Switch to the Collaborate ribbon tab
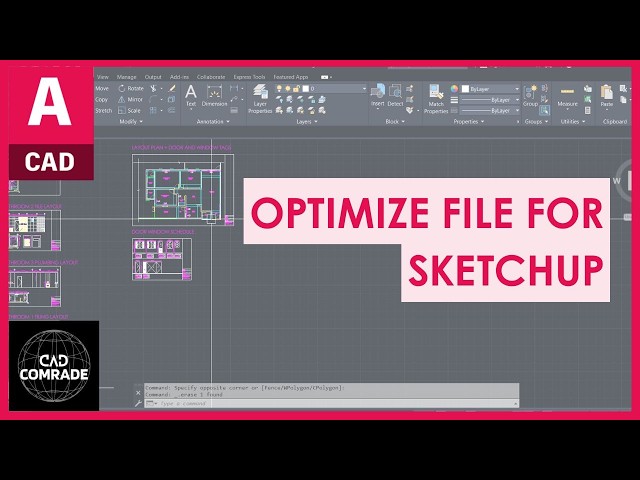 coord(211,77)
